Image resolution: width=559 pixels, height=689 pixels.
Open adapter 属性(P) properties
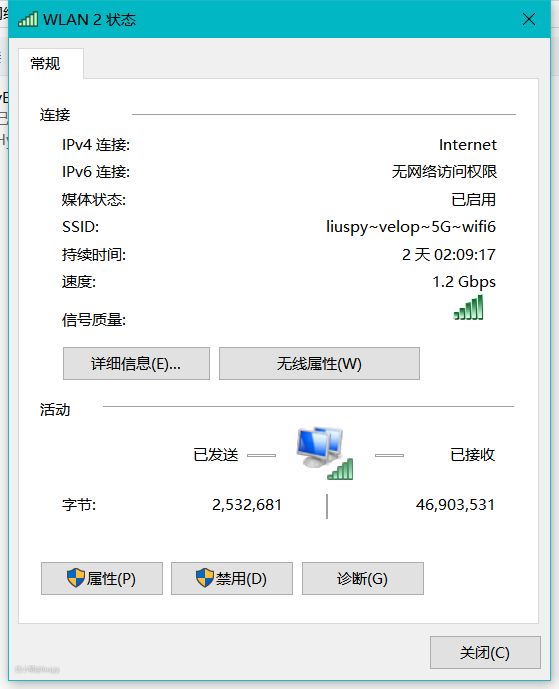[102, 578]
